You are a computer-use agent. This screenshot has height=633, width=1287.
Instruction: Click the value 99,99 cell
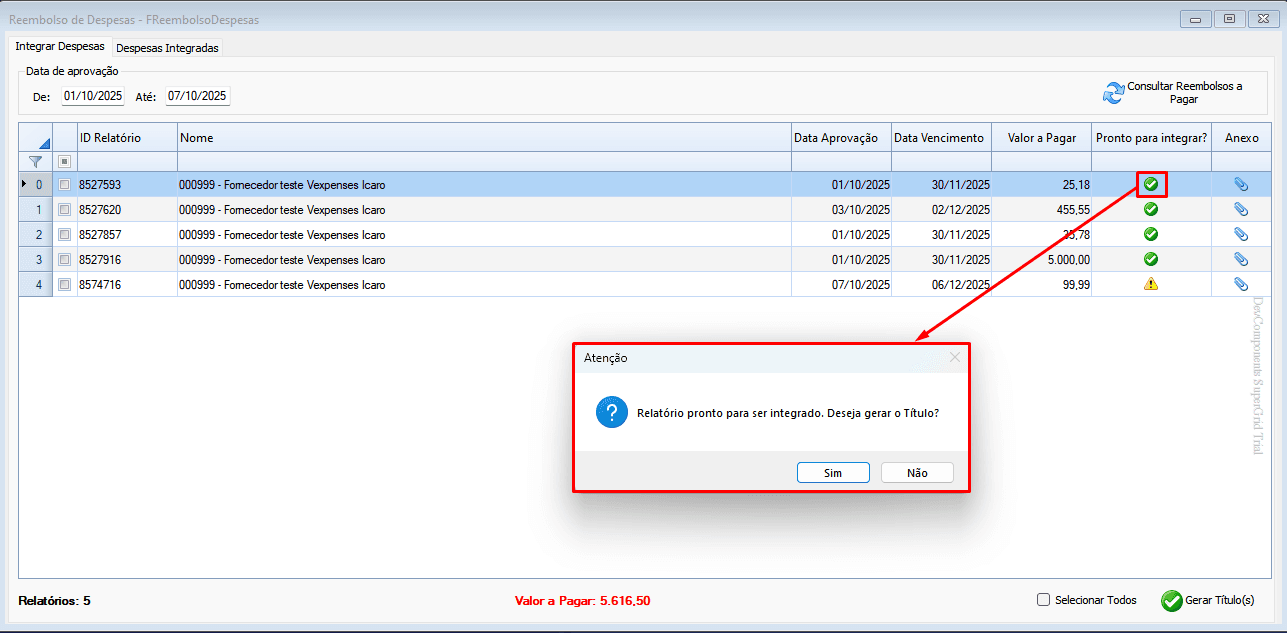coord(1041,284)
